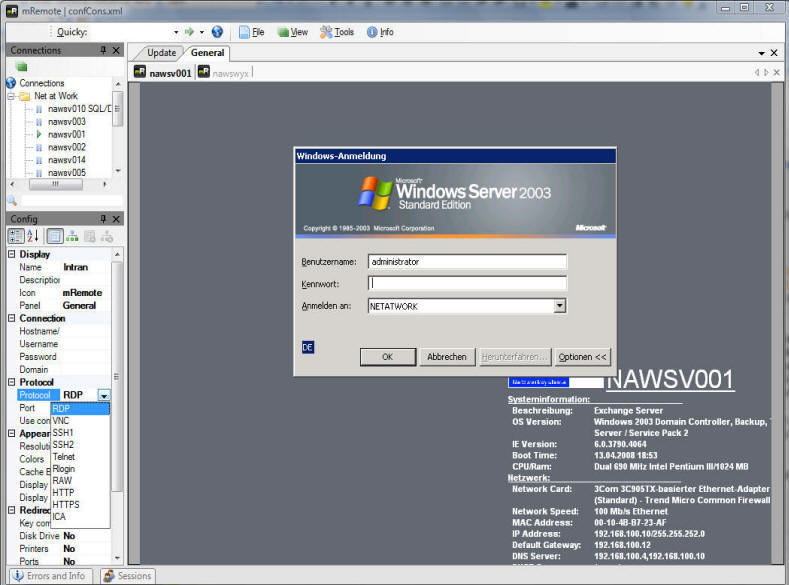Collapse the Connection property group
The height and width of the screenshot is (585, 789).
coord(12,318)
